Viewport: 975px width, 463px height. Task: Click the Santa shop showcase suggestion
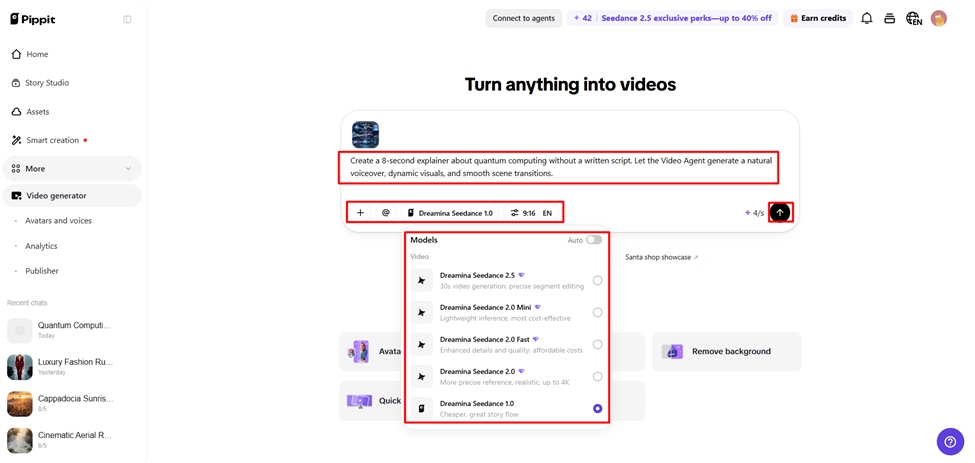(662, 257)
